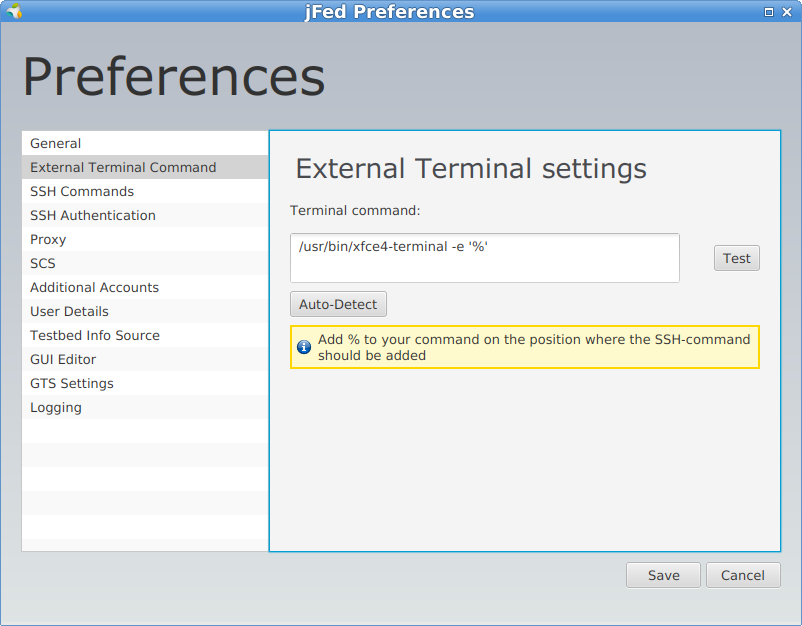The image size is (802, 626).
Task: Click the Test terminal command button
Action: [737, 258]
